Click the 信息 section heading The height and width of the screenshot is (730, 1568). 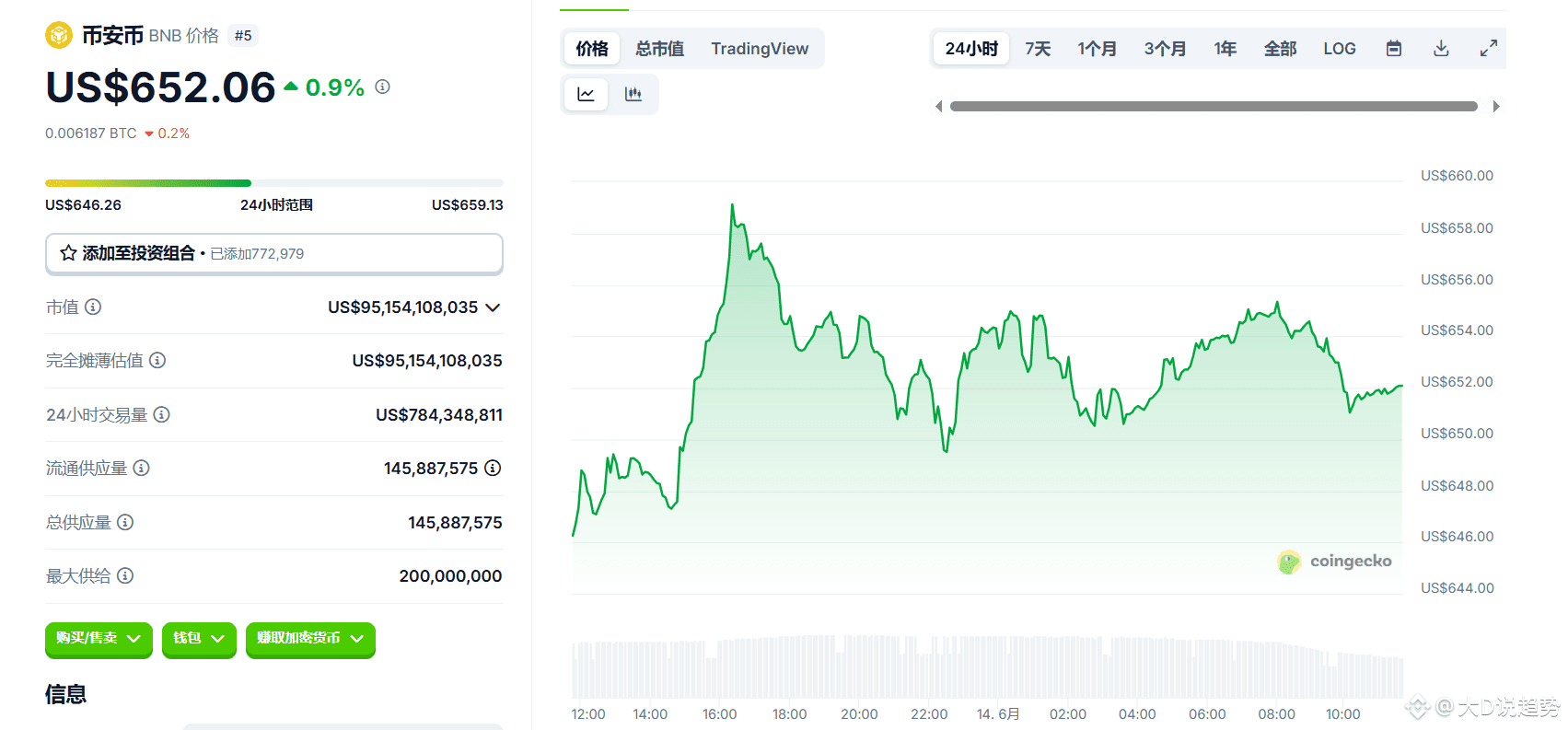click(65, 694)
